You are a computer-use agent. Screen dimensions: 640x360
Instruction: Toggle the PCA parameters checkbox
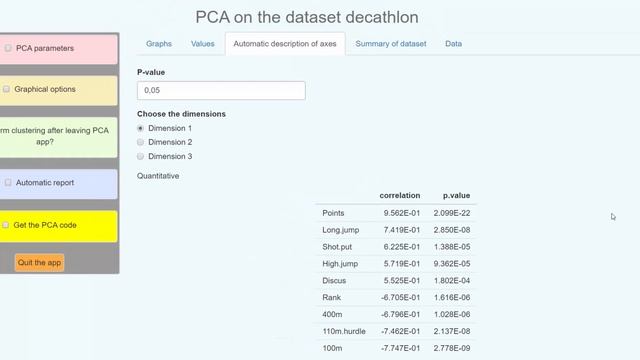[x=8, y=48]
